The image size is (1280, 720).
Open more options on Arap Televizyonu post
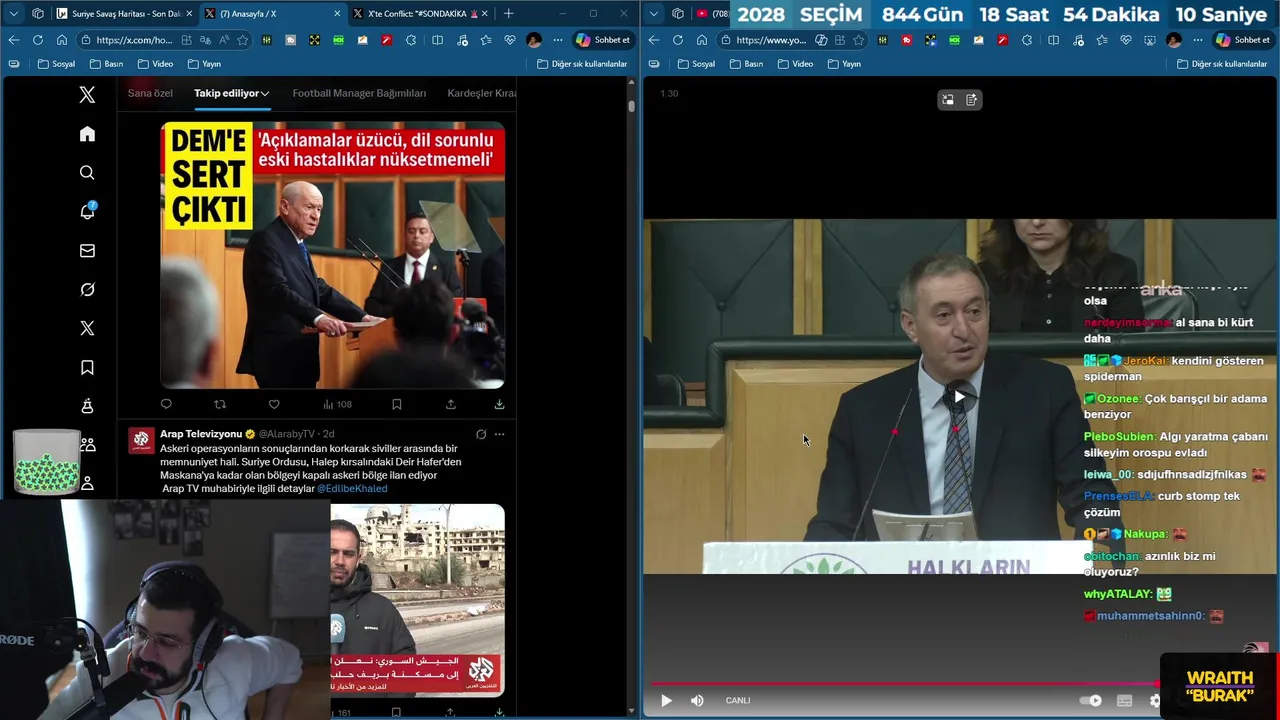499,434
